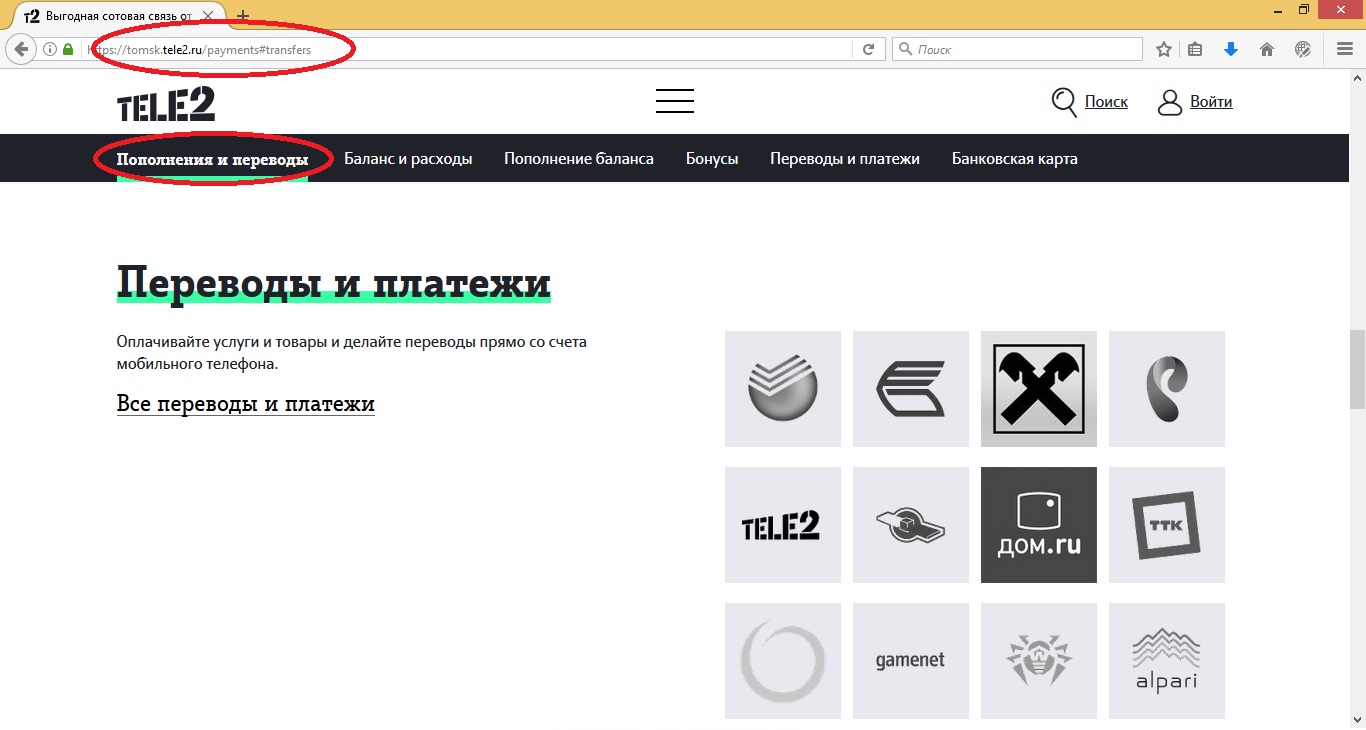Select the TELE2 payment tile
The width and height of the screenshot is (1366, 730).
(x=782, y=524)
